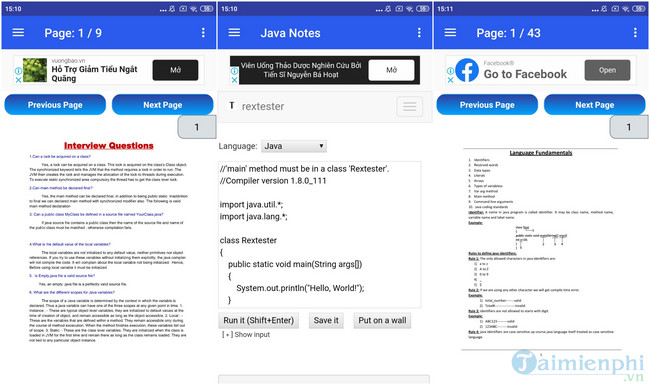Click the 15:11 status bar clock
Screen dimensions: 650x385
point(445,9)
